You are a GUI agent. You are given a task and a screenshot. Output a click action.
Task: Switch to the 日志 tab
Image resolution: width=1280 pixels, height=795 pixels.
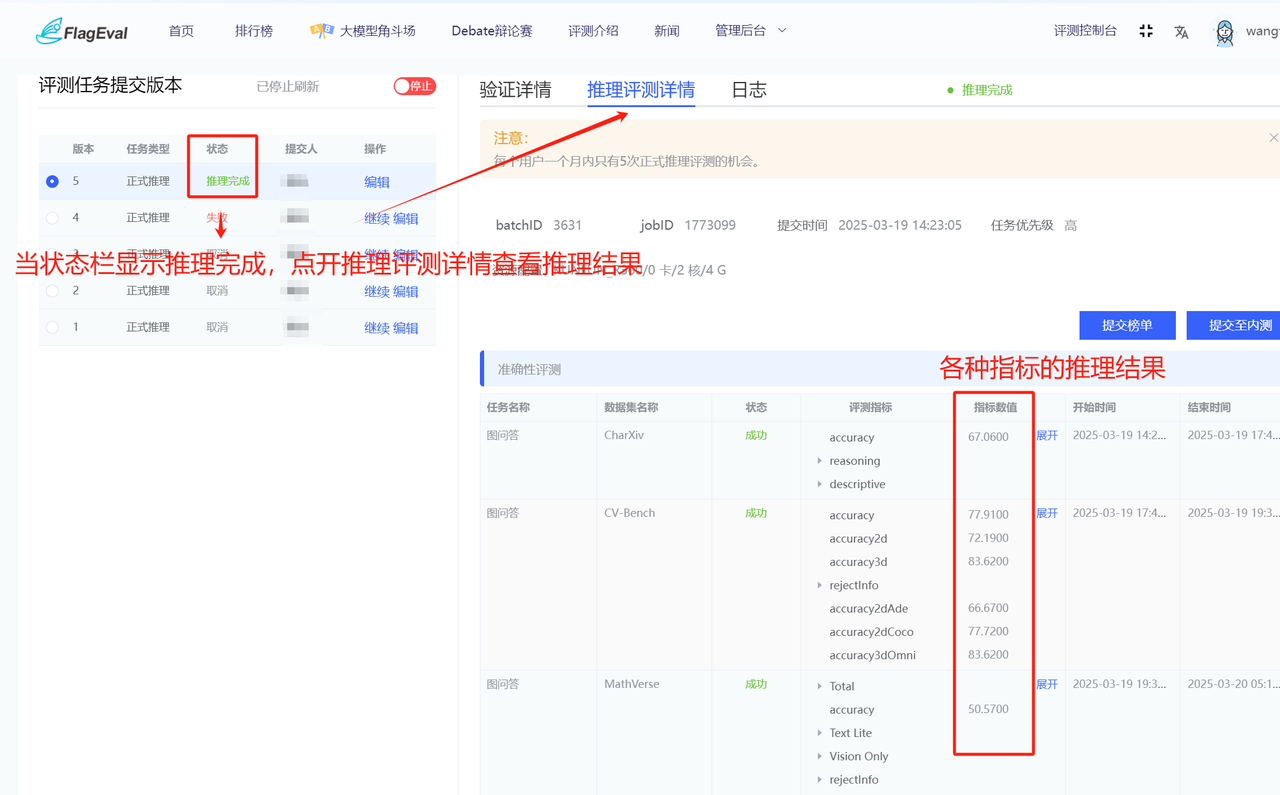(x=748, y=90)
